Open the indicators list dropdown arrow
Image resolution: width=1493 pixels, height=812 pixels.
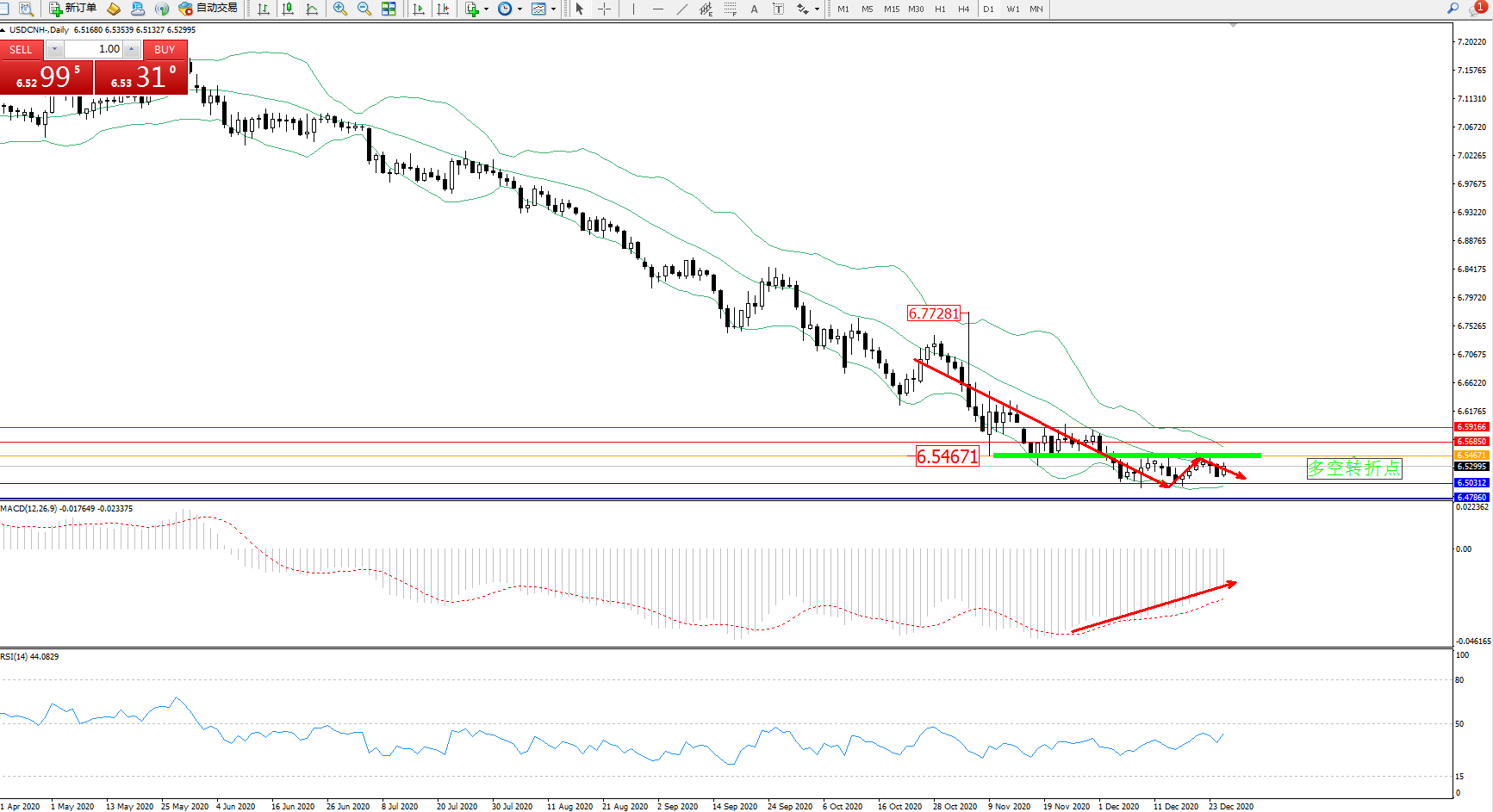[x=487, y=9]
